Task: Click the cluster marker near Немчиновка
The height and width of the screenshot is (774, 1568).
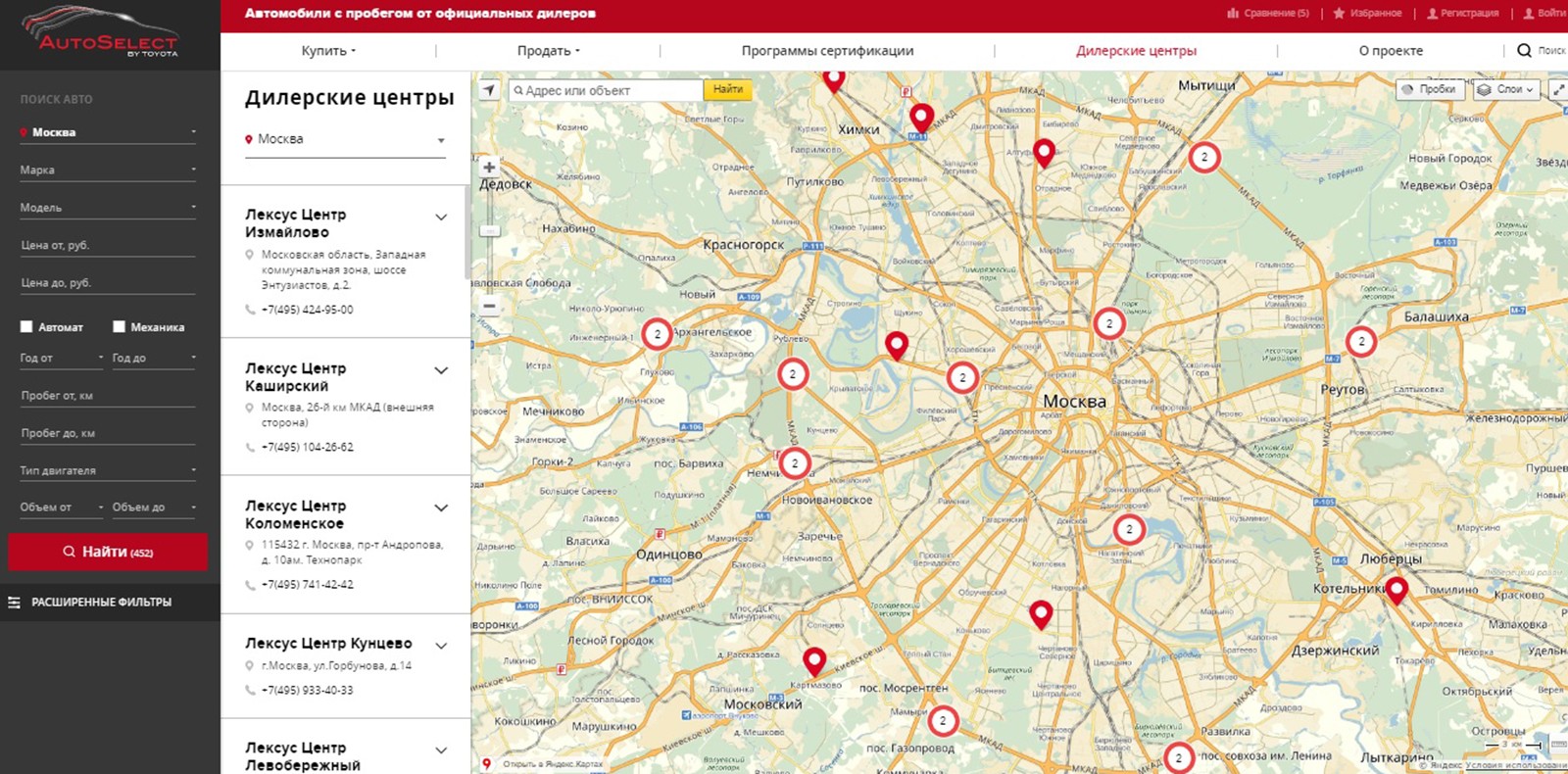Action: point(795,463)
